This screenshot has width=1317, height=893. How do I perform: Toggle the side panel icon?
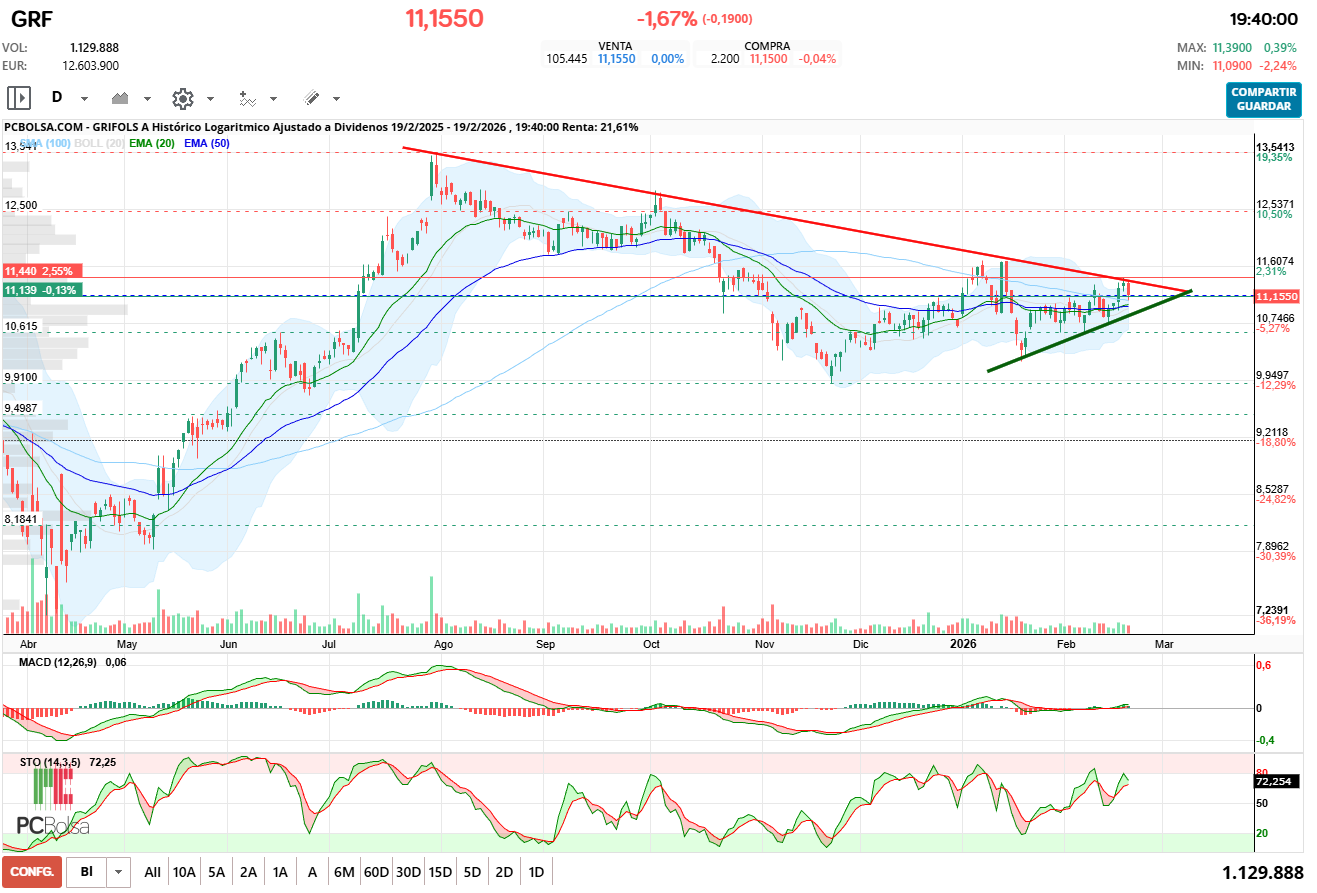click(x=19, y=98)
